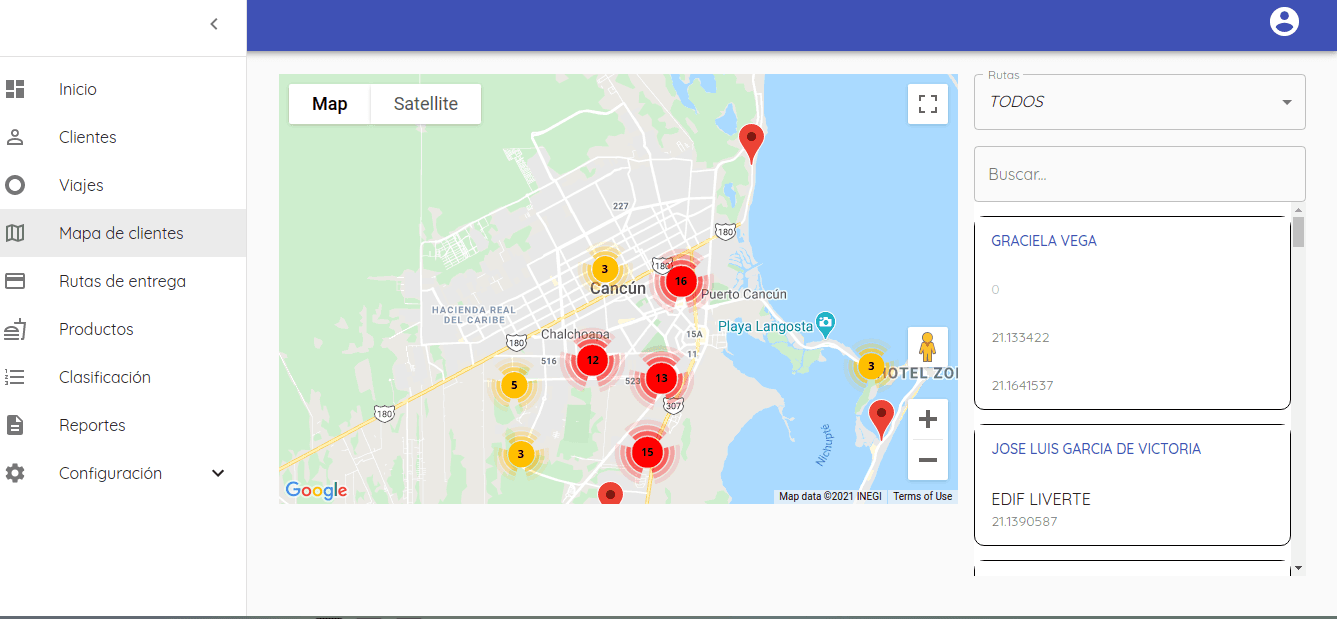Zoom in the map with plus button
This screenshot has width=1337, height=619.
tap(928, 419)
